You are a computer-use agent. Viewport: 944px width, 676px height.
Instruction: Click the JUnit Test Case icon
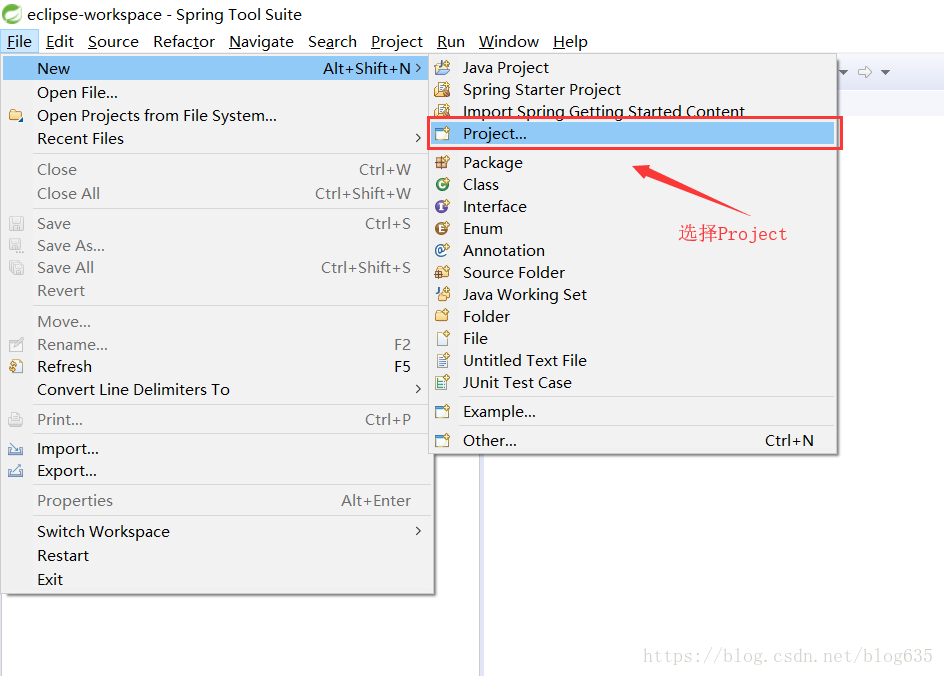coord(442,383)
